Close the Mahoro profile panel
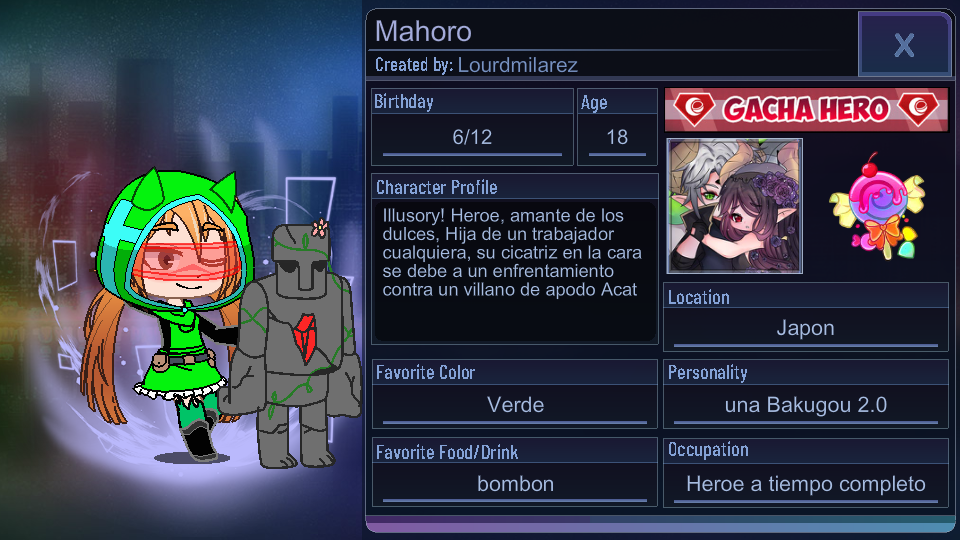This screenshot has width=960, height=540. [904, 45]
